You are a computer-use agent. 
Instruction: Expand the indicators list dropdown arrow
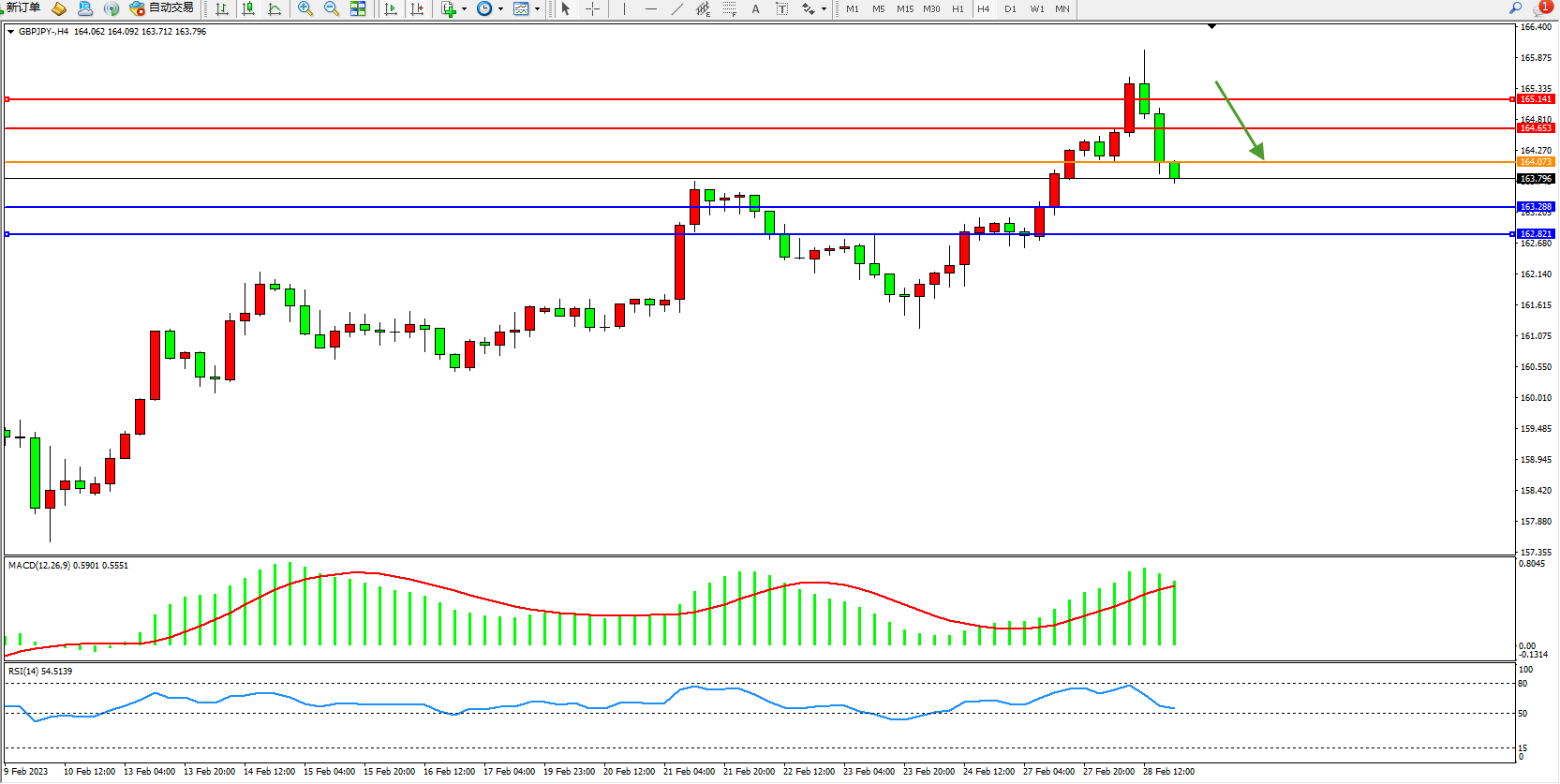[x=464, y=9]
